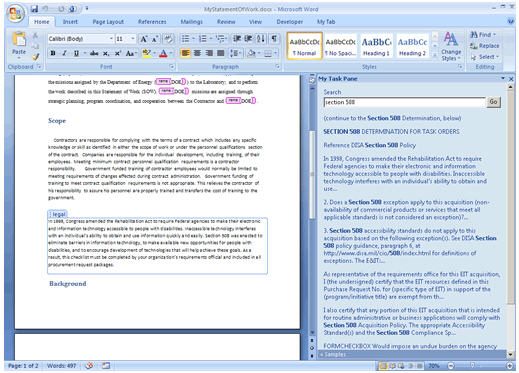The height and width of the screenshot is (373, 519).
Task: Click Replace in Editing group
Action: coord(484,46)
